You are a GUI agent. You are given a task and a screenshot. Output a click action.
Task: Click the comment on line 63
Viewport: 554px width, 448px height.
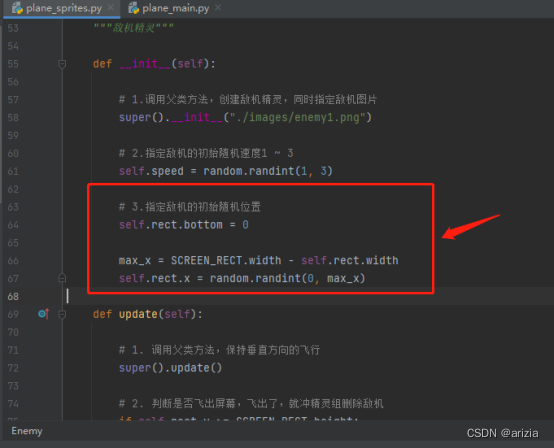(x=190, y=207)
